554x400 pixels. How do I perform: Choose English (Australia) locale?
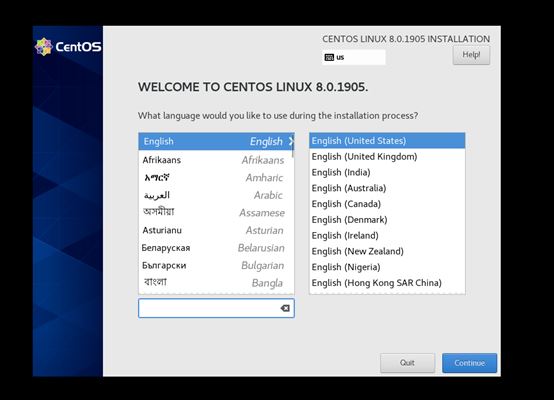pyautogui.click(x=387, y=188)
